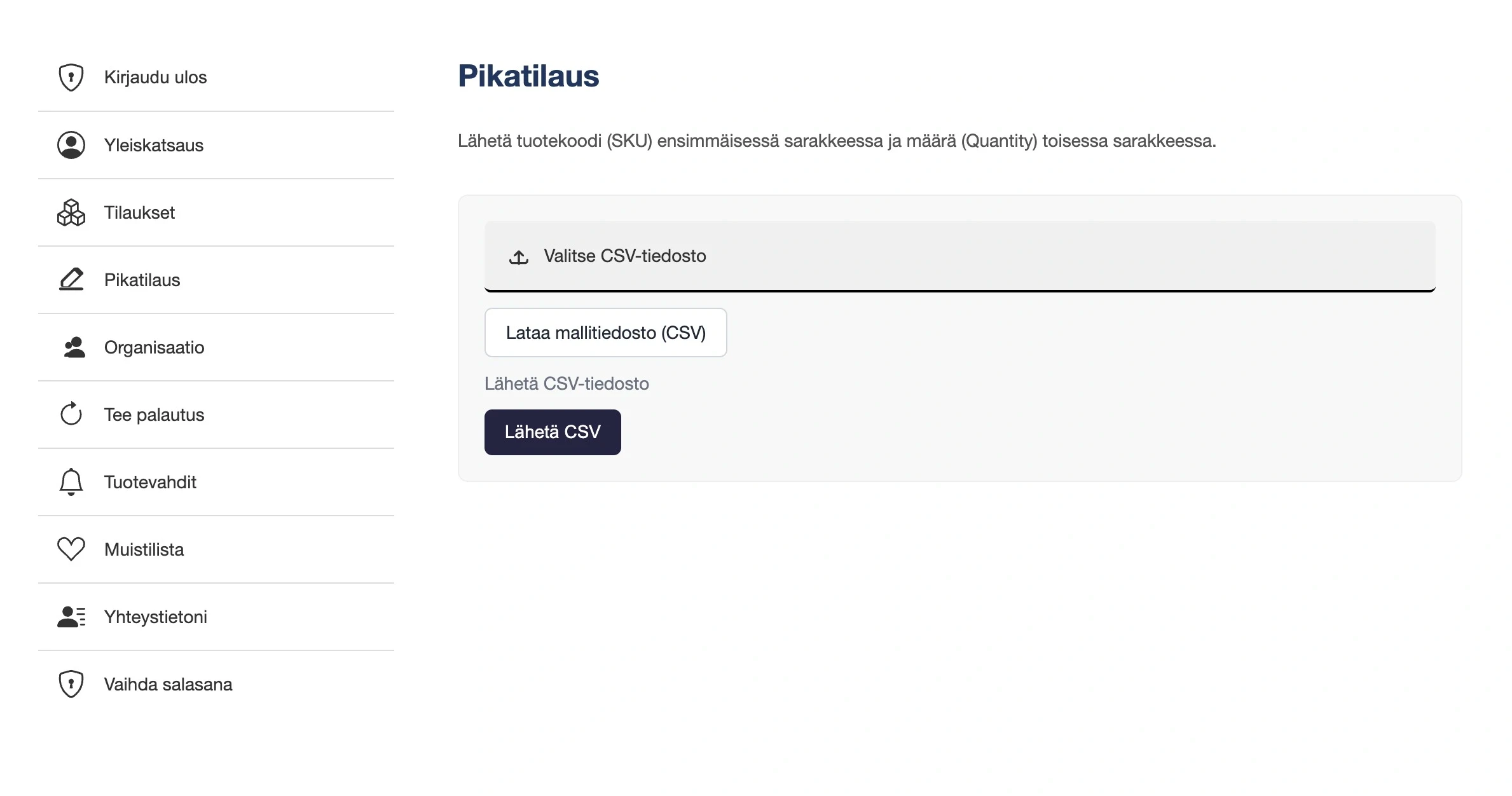Screen dimensions: 1512x796
Task: Click the Pikatilaus page heading
Action: pyautogui.click(x=528, y=76)
